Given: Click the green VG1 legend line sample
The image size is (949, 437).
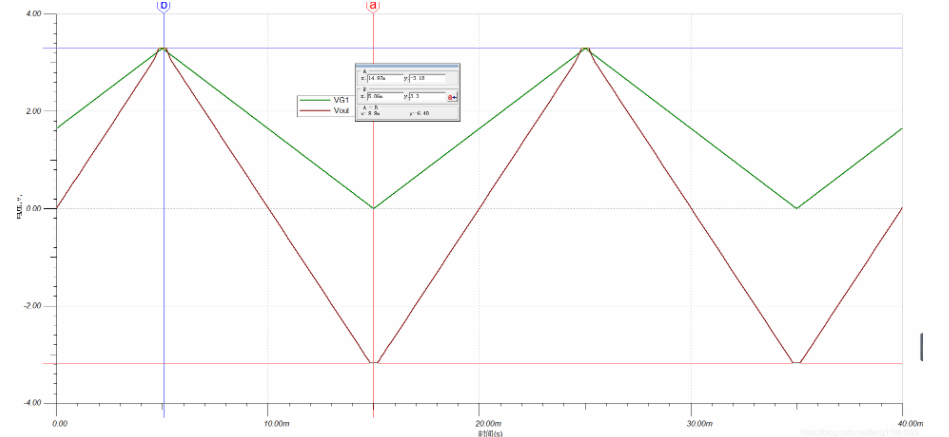Looking at the screenshot, I should [x=315, y=100].
